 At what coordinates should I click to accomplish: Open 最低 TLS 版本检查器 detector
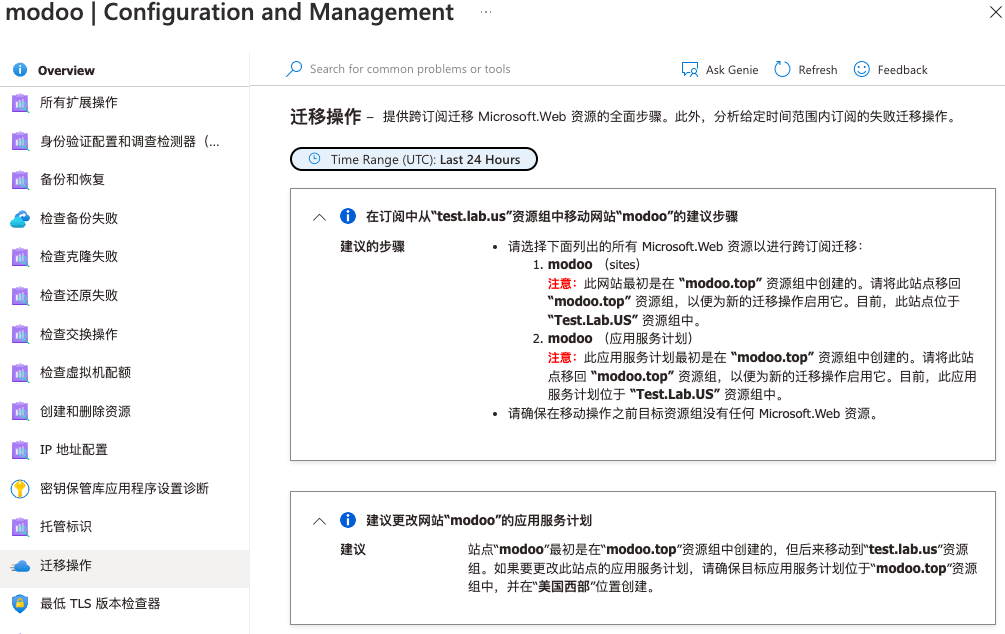(x=124, y=604)
